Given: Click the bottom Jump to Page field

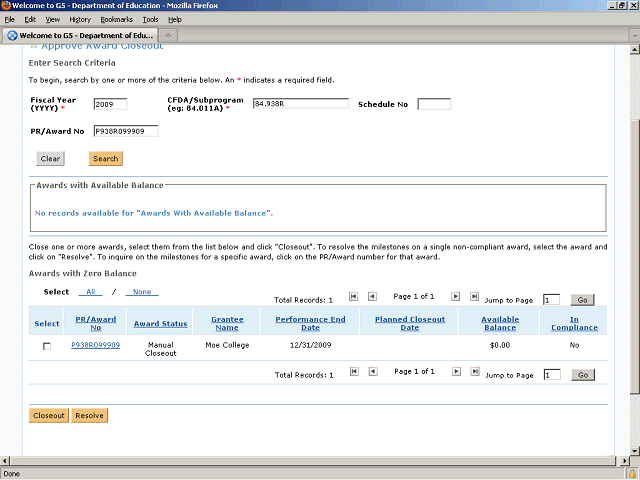Looking at the screenshot, I should coord(552,375).
